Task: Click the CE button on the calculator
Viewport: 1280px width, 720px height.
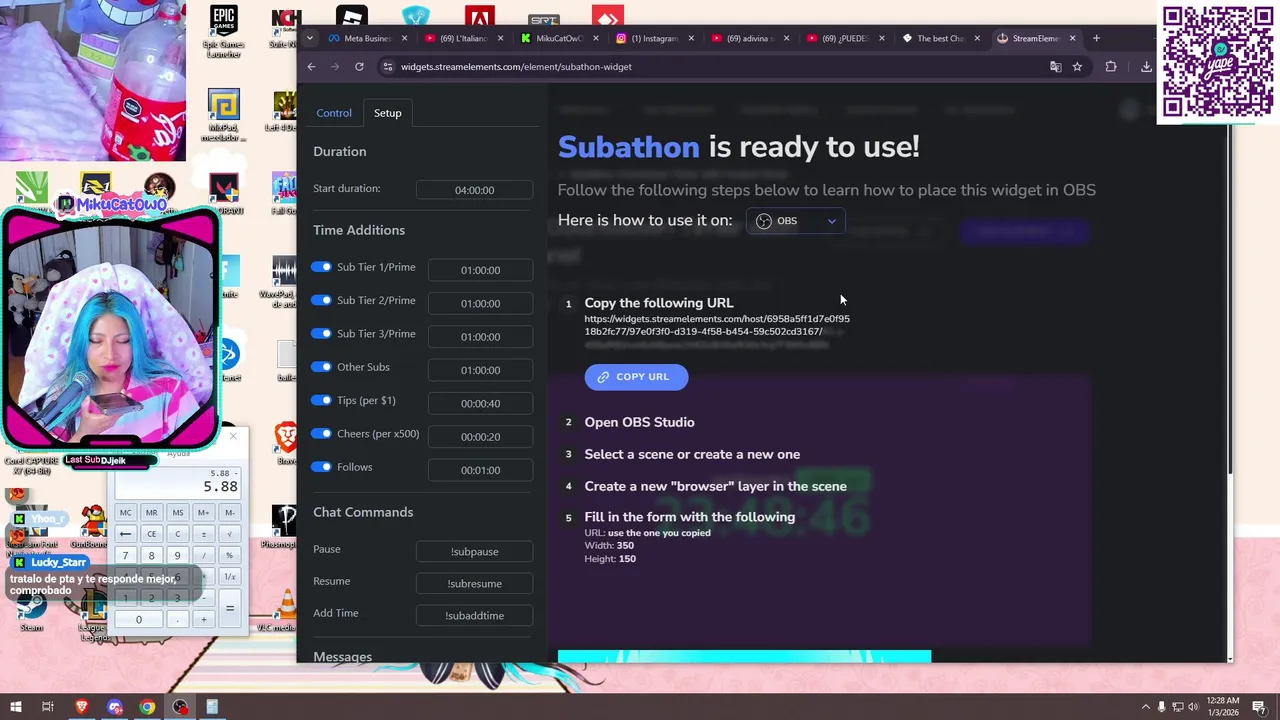Action: tap(151, 534)
